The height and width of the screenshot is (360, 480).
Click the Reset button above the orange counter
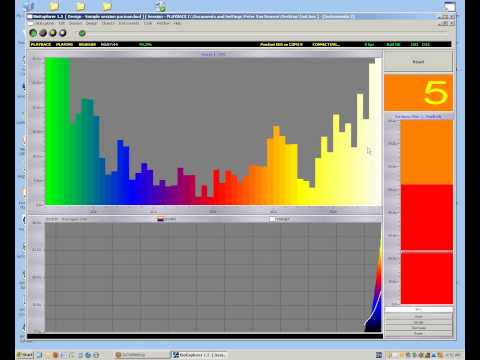[418, 62]
